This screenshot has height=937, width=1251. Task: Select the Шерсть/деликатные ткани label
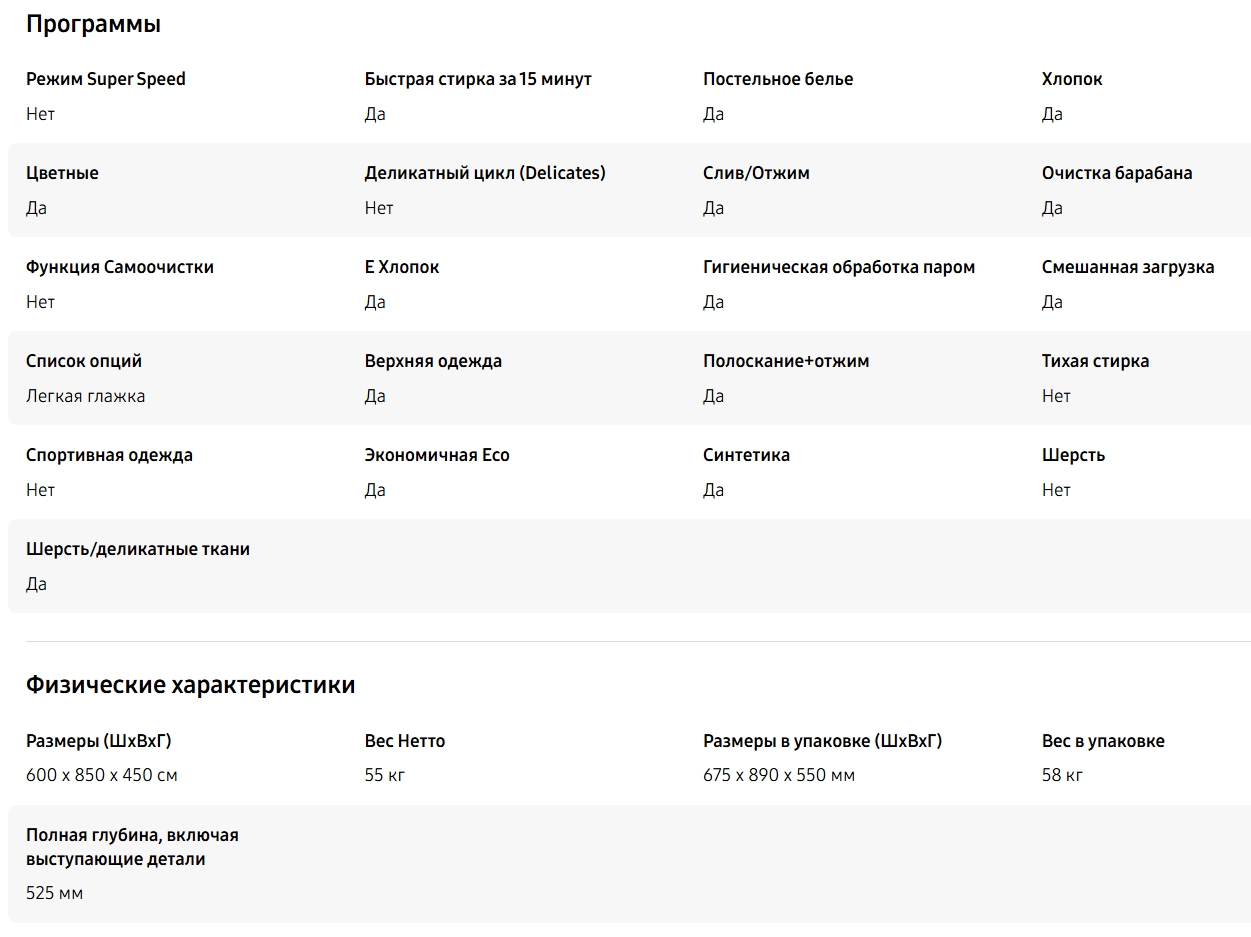pos(138,549)
